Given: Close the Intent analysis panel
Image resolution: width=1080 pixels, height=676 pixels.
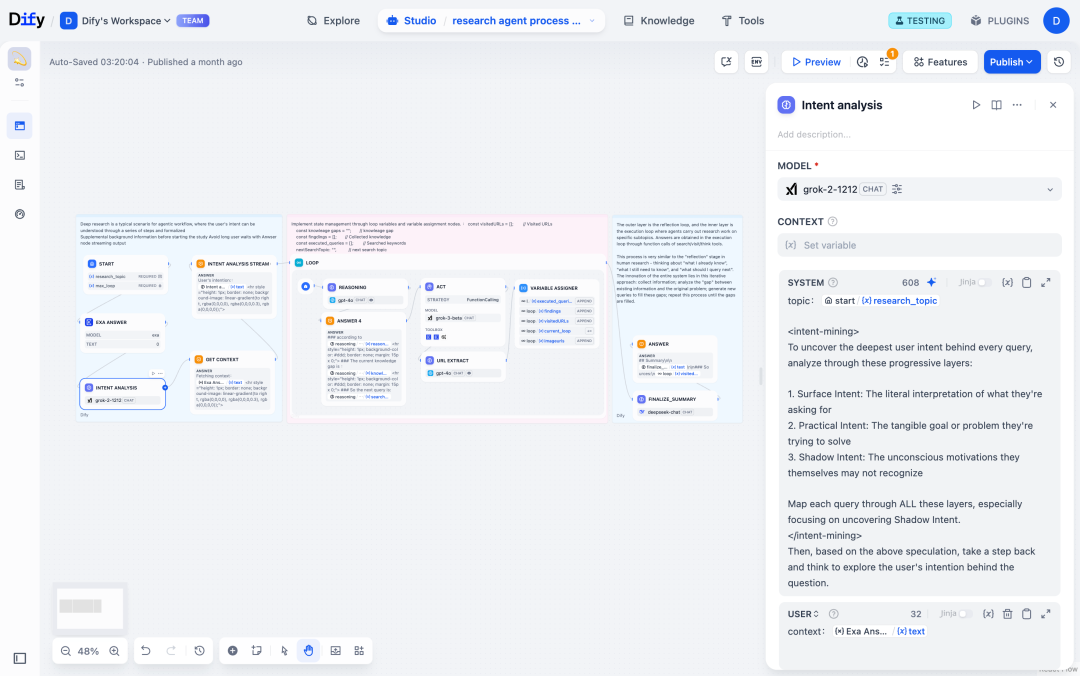Looking at the screenshot, I should point(1052,105).
